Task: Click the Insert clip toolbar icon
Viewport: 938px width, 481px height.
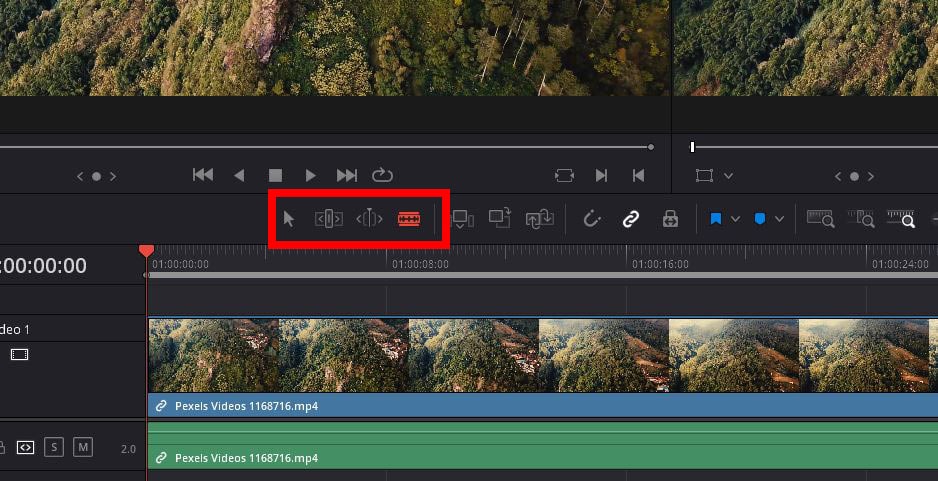Action: pyautogui.click(x=461, y=219)
